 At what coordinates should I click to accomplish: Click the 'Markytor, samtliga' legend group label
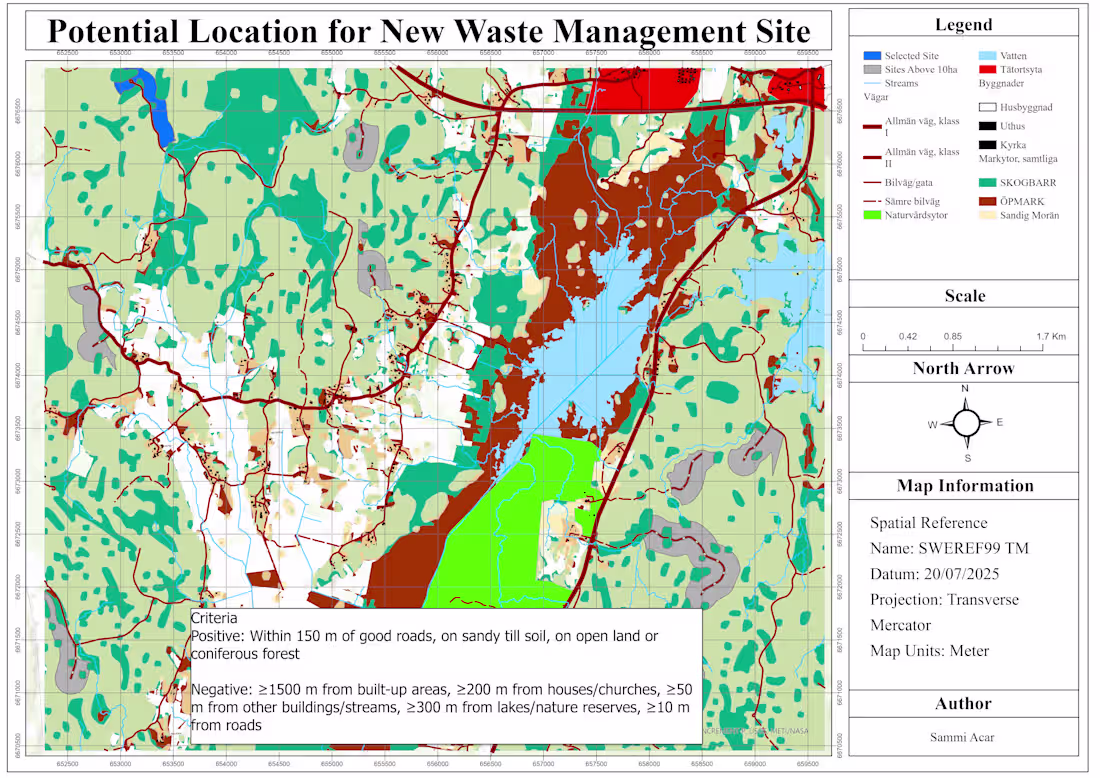click(1018, 159)
